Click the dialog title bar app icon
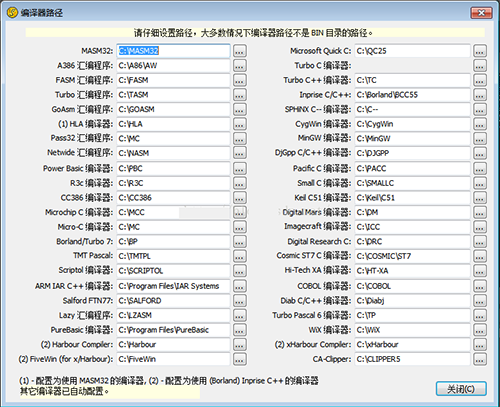 pyautogui.click(x=12, y=13)
